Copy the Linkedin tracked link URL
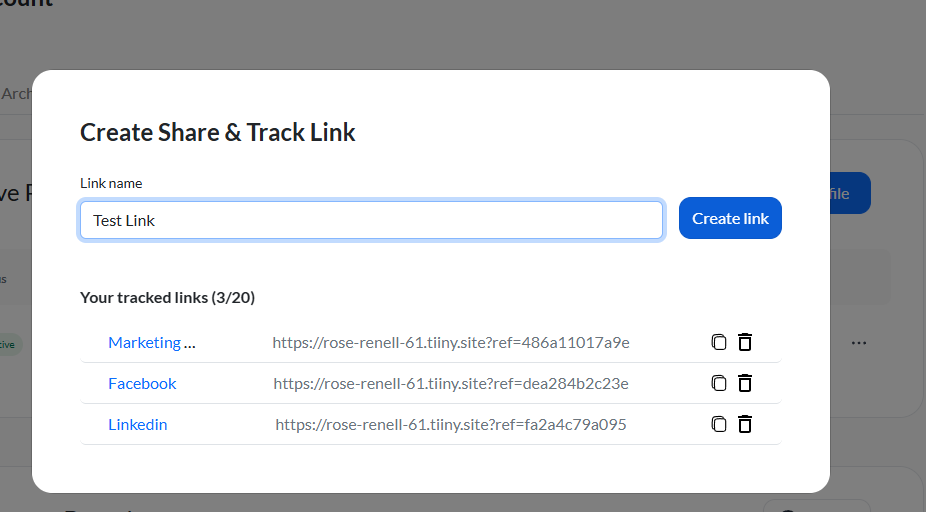This screenshot has width=926, height=512. pos(718,424)
